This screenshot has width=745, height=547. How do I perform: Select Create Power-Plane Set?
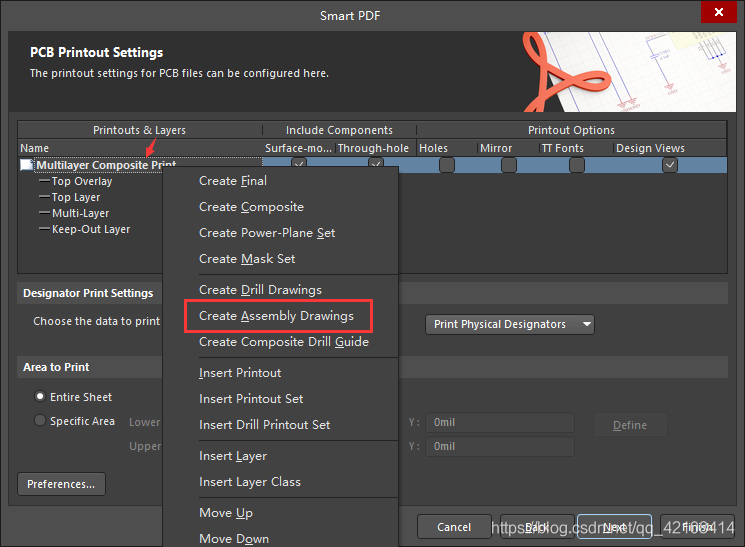(x=267, y=233)
